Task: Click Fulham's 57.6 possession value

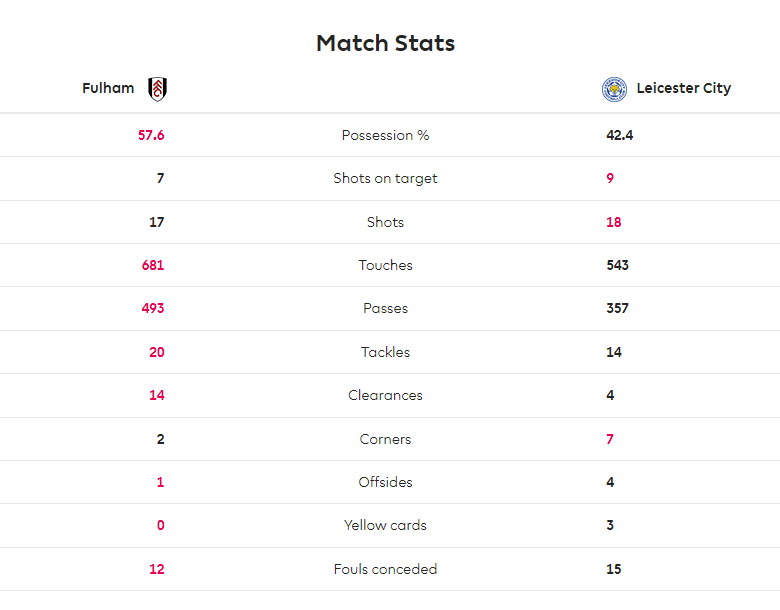Action: (151, 135)
